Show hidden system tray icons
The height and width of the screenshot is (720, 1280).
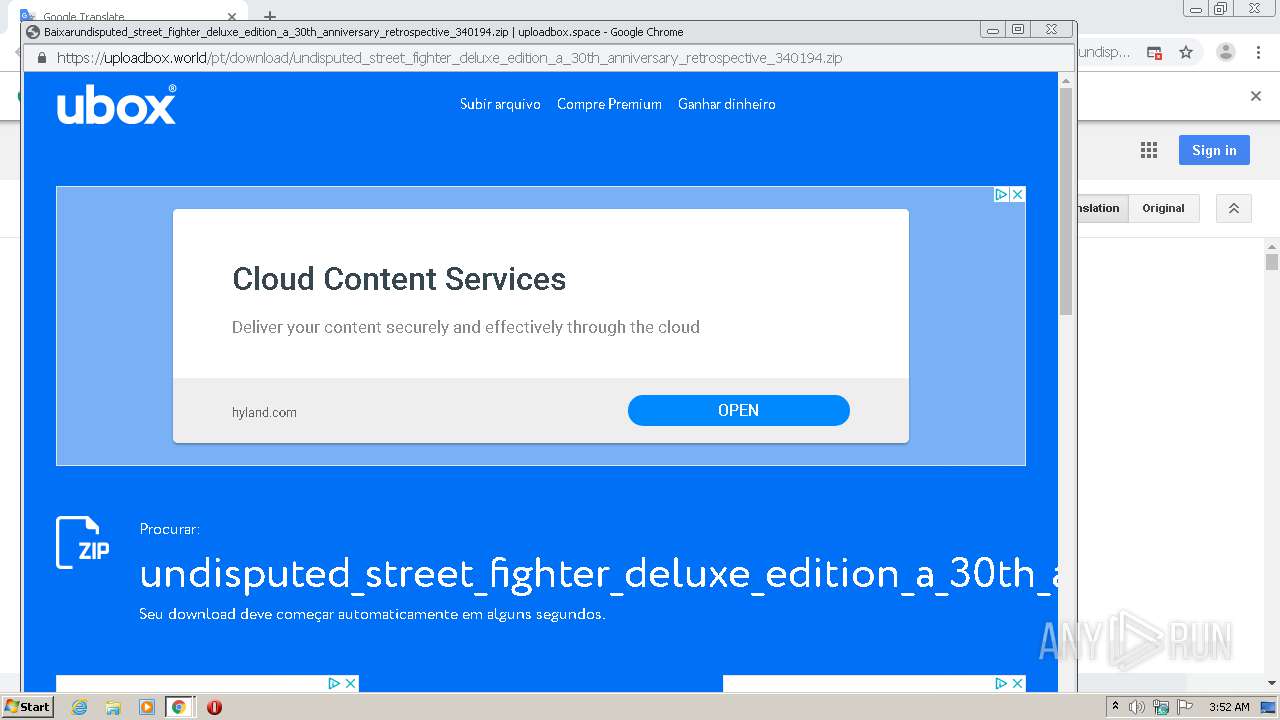(1116, 707)
